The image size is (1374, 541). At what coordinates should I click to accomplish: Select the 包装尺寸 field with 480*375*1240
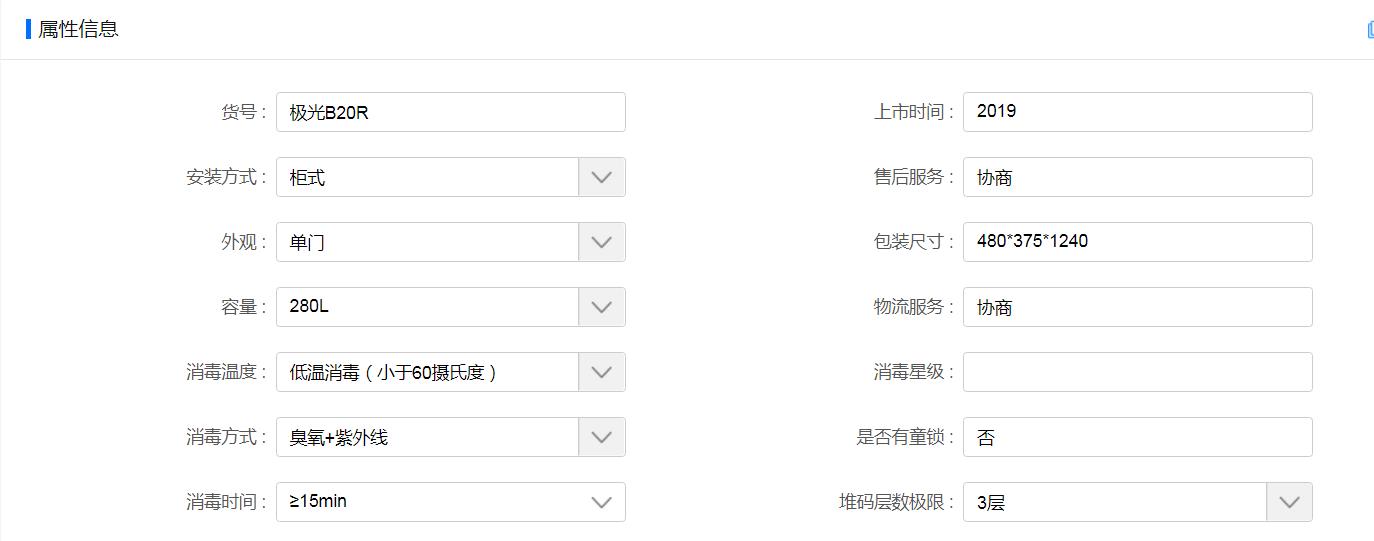[1137, 242]
